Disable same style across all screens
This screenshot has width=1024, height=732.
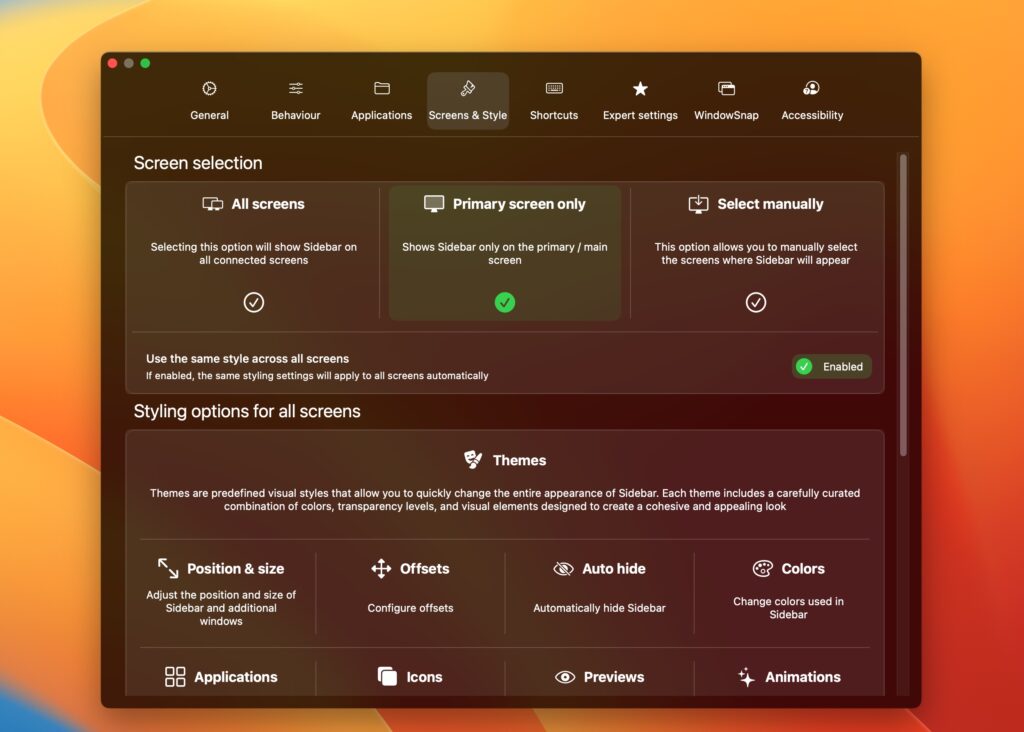pos(831,366)
